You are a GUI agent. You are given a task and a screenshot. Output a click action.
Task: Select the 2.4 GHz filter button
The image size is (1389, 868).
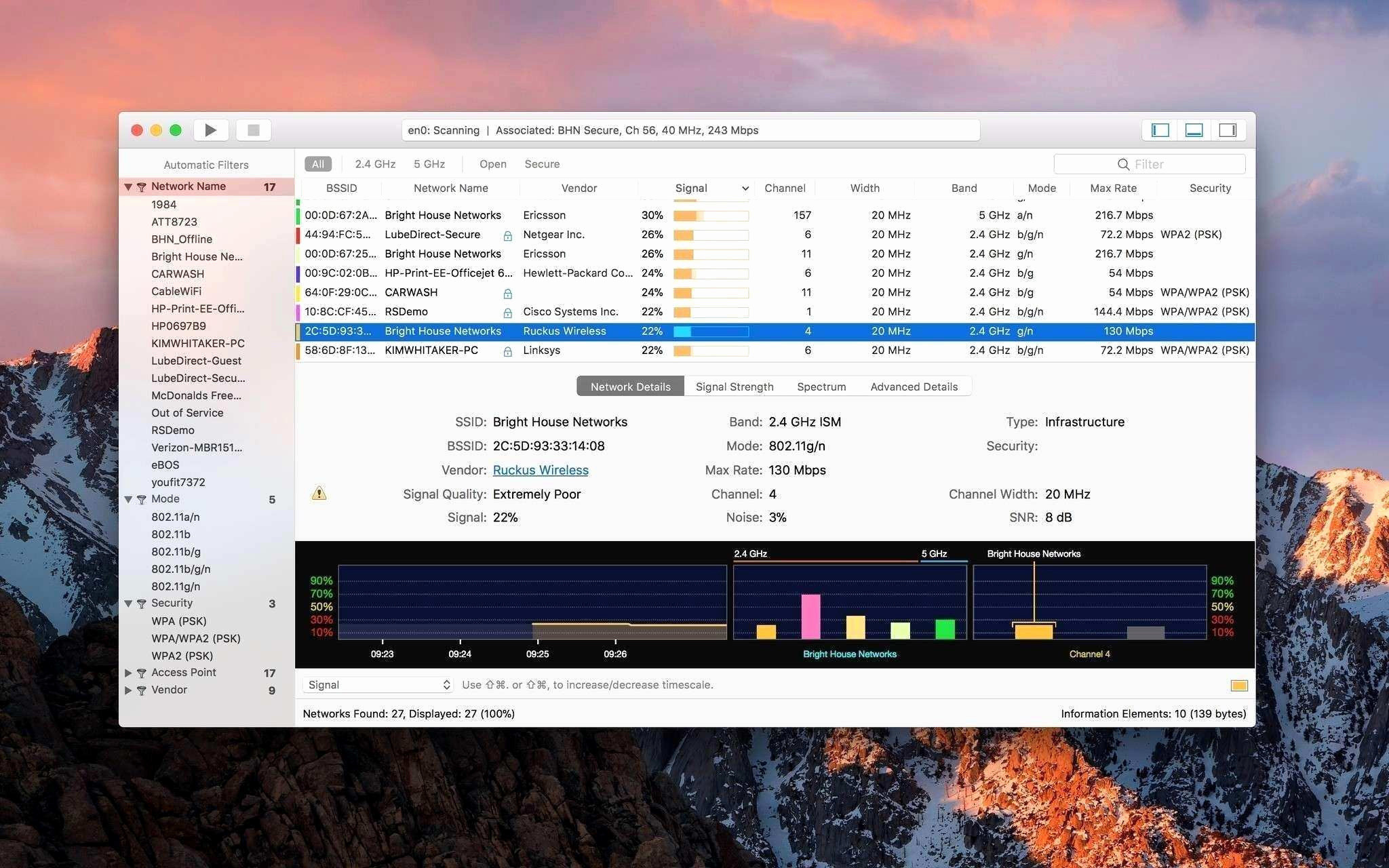[x=375, y=163]
